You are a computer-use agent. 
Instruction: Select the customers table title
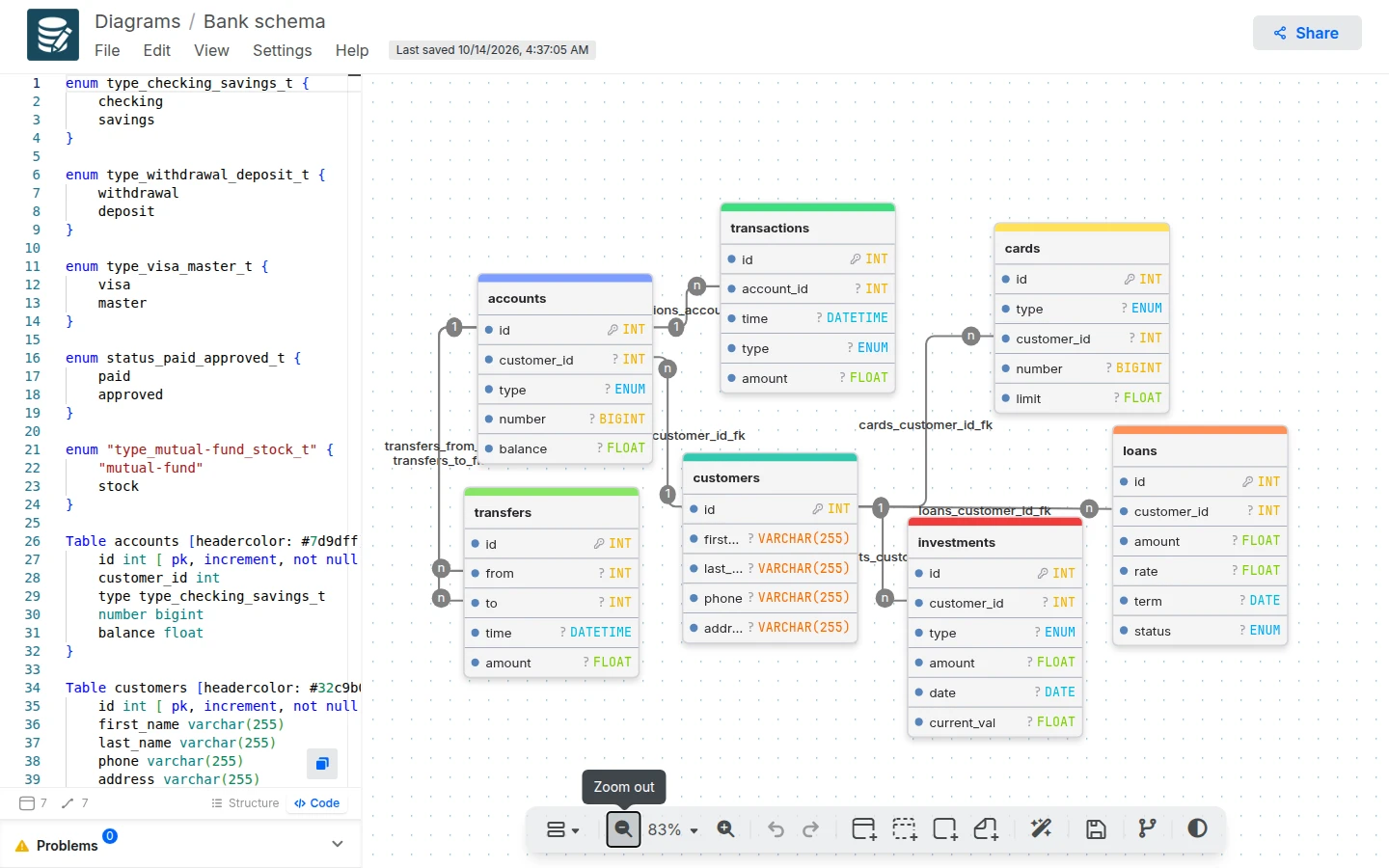[726, 478]
